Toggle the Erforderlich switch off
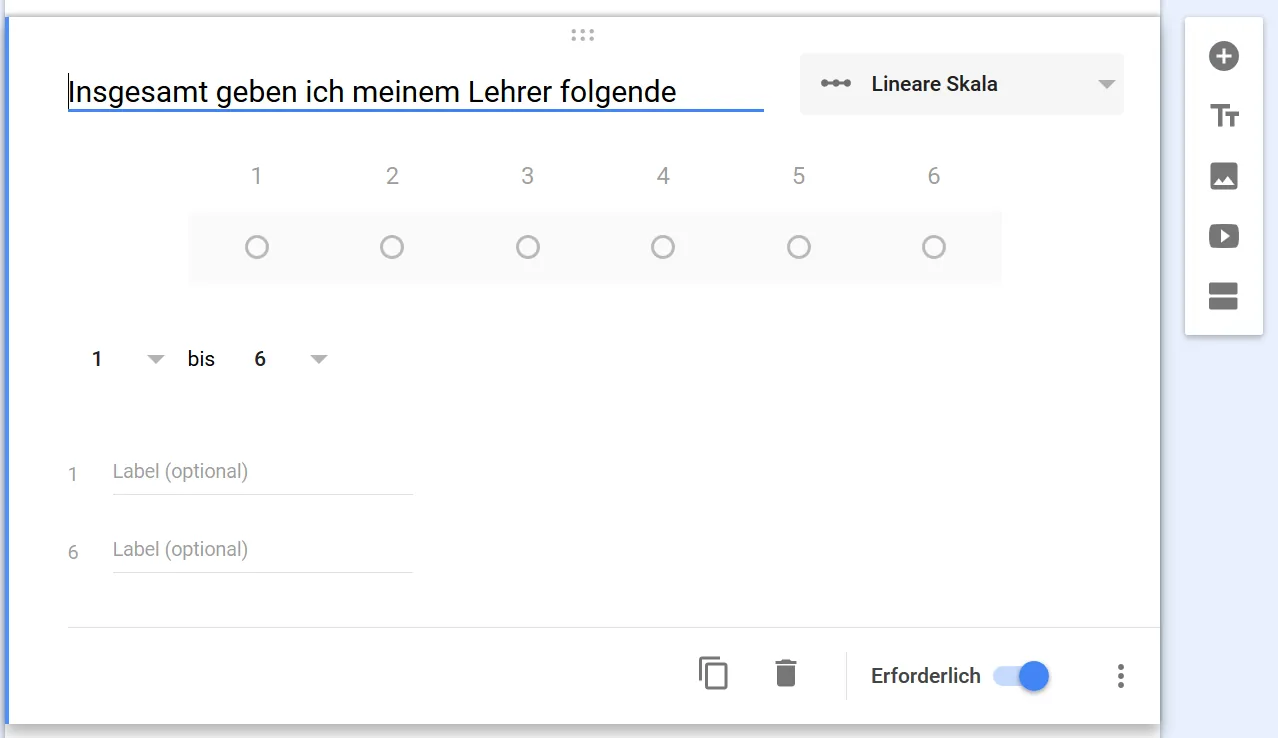 (1021, 676)
